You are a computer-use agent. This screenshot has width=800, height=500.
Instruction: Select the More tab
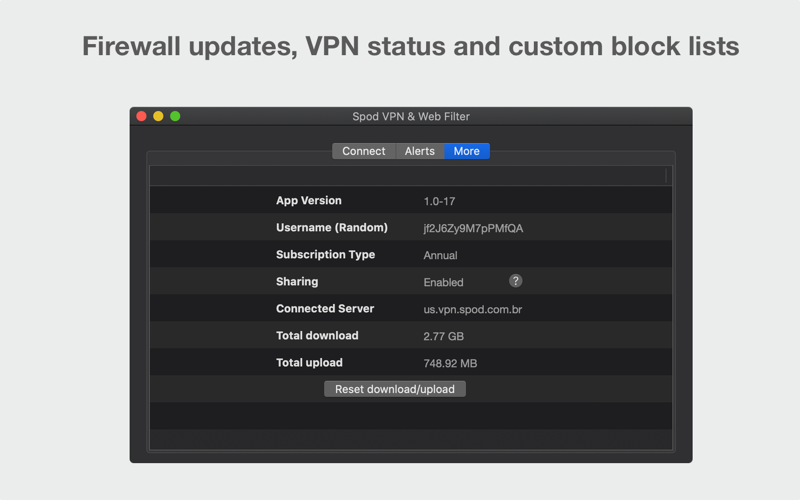click(x=467, y=151)
